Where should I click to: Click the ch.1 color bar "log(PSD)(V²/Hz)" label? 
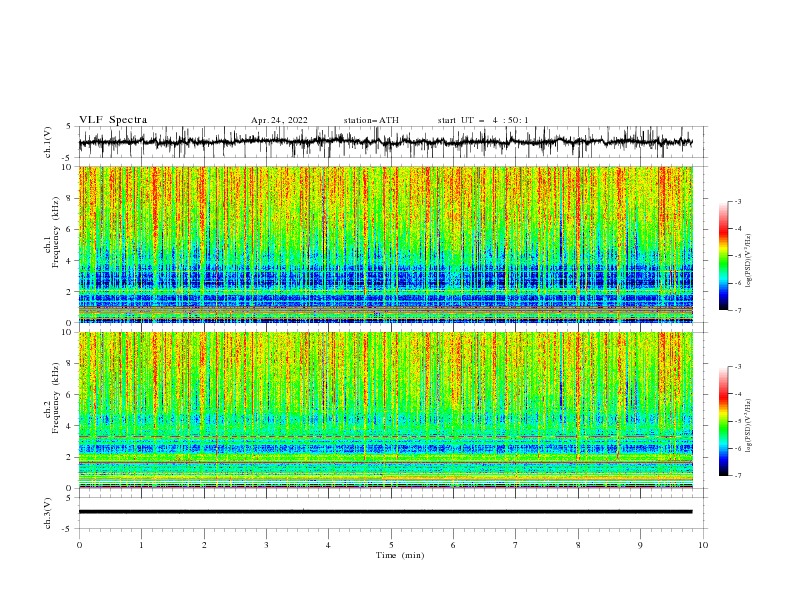748,261
